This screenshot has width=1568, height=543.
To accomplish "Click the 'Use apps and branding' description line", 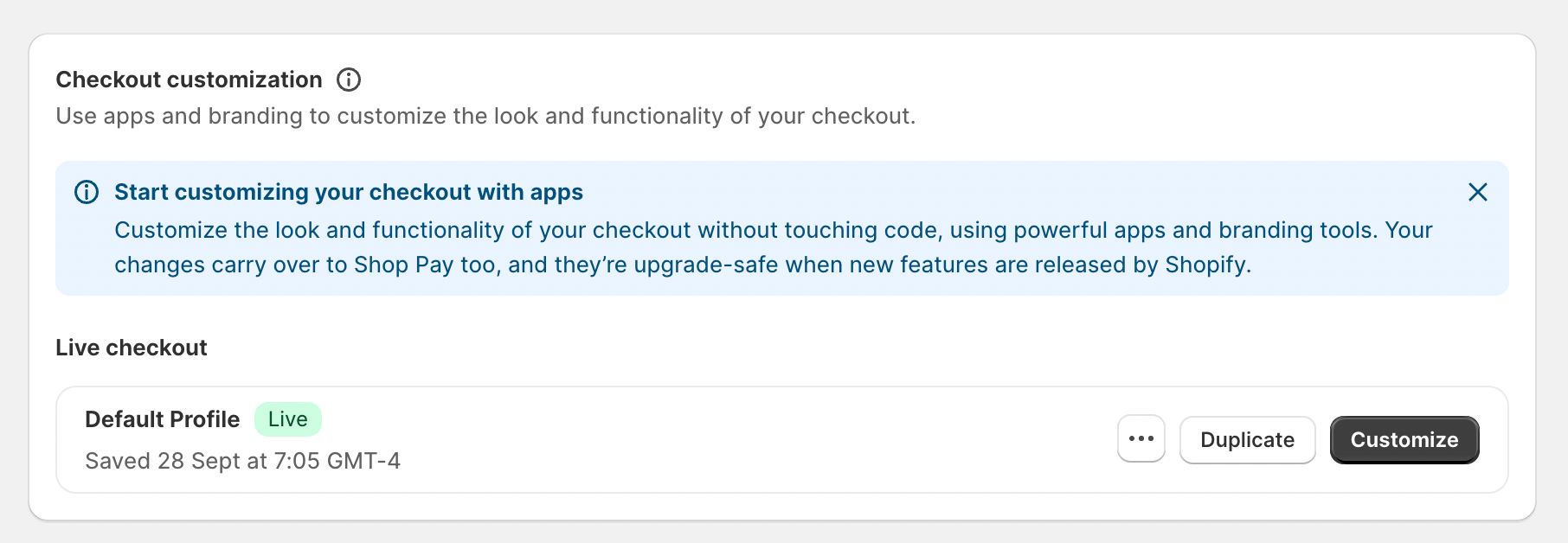I will click(x=485, y=116).
